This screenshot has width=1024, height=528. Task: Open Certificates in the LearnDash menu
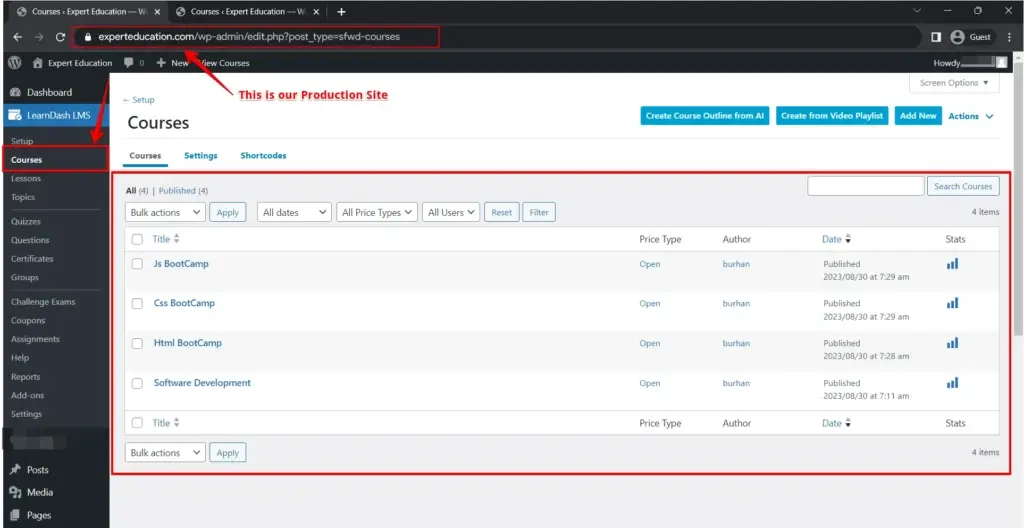pos(32,259)
